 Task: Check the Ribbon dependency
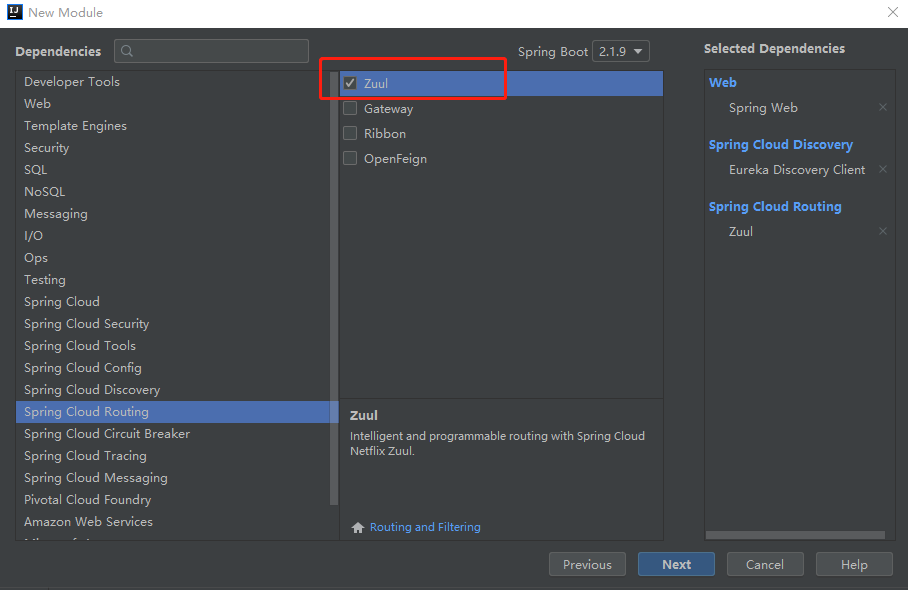click(x=350, y=134)
